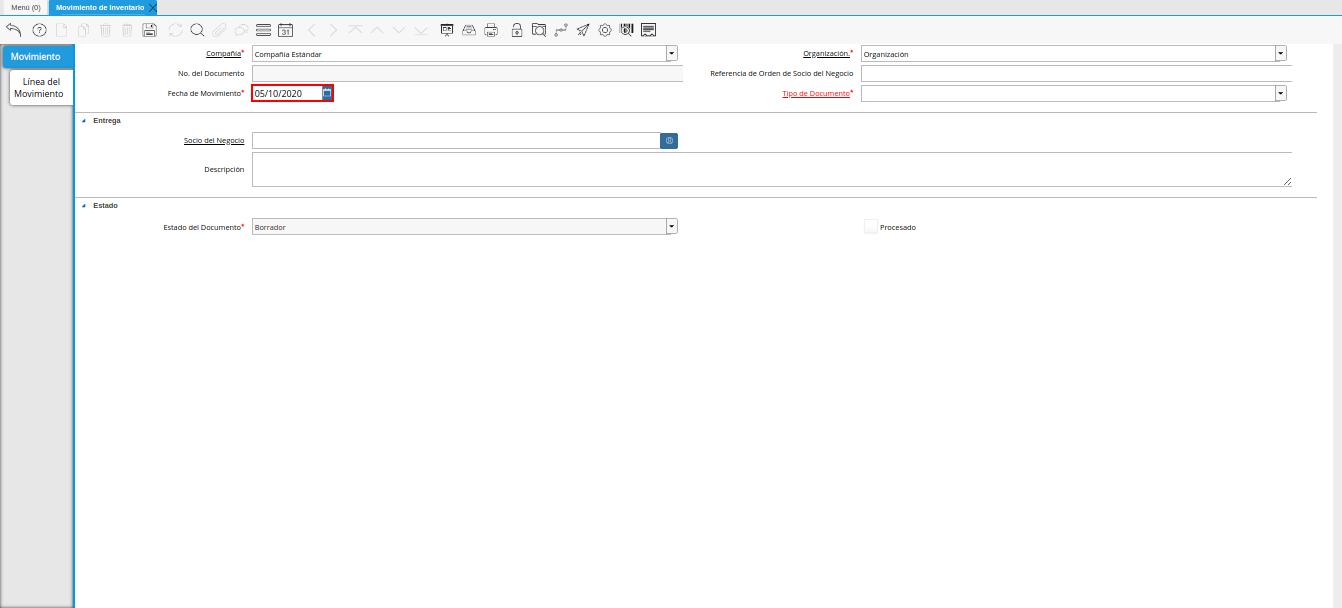Open the chat bubbles icon

241,30
